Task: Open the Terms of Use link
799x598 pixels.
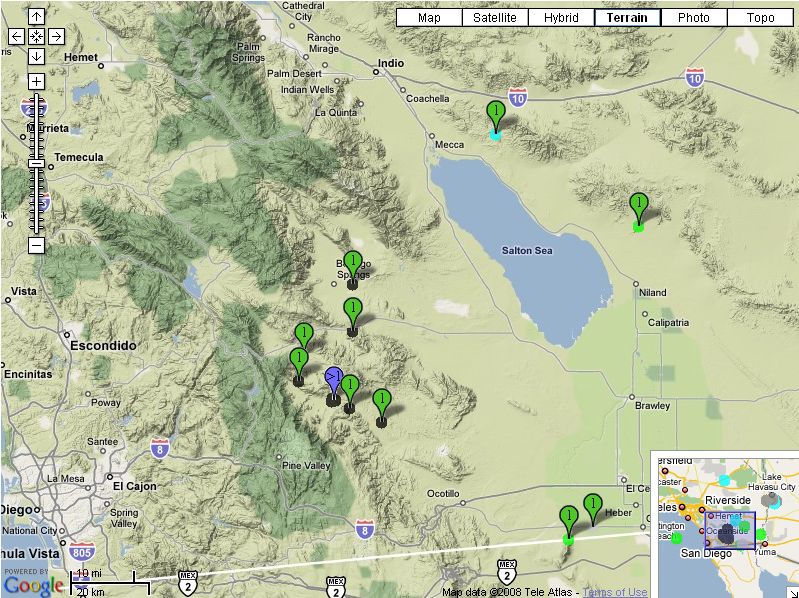Action: tap(615, 592)
